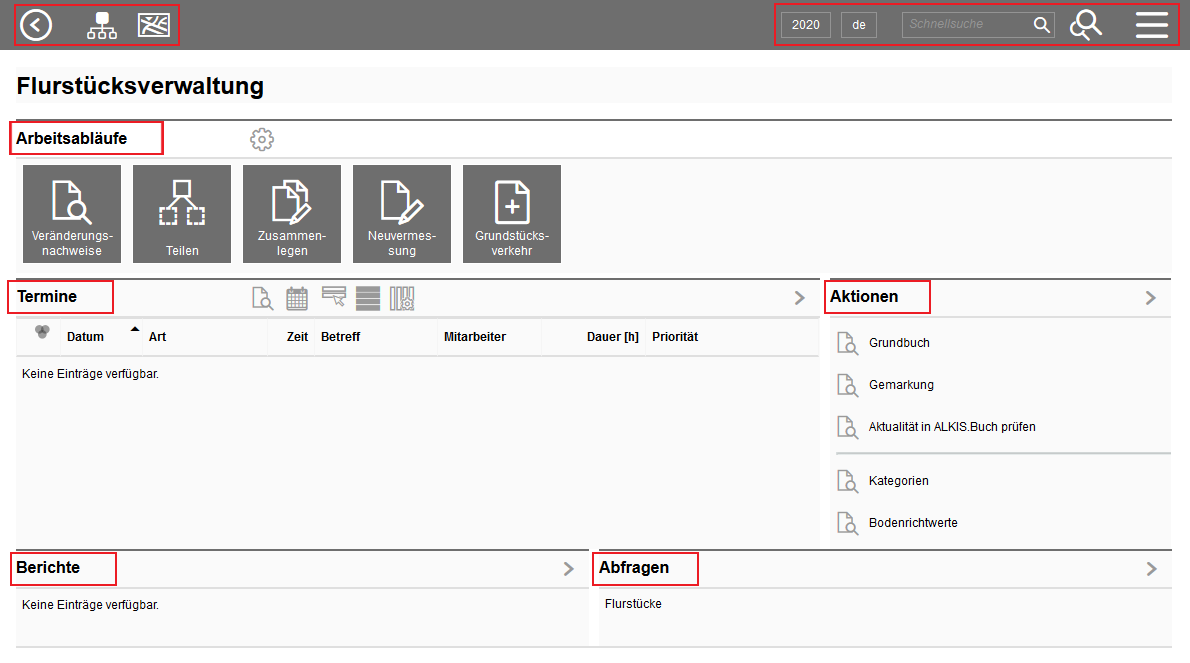Expand the Abfragen panel chevron

click(x=1151, y=568)
